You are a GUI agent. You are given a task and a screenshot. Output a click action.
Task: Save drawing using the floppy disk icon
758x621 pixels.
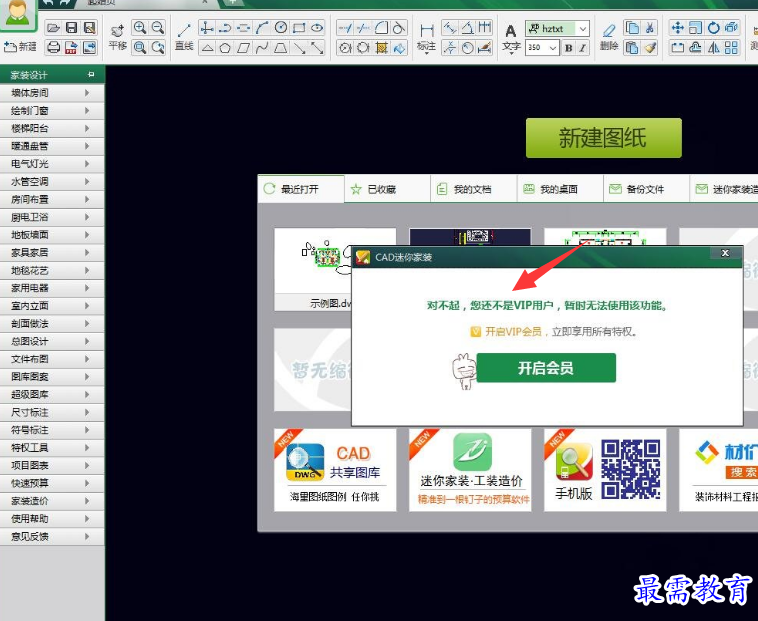(x=72, y=28)
